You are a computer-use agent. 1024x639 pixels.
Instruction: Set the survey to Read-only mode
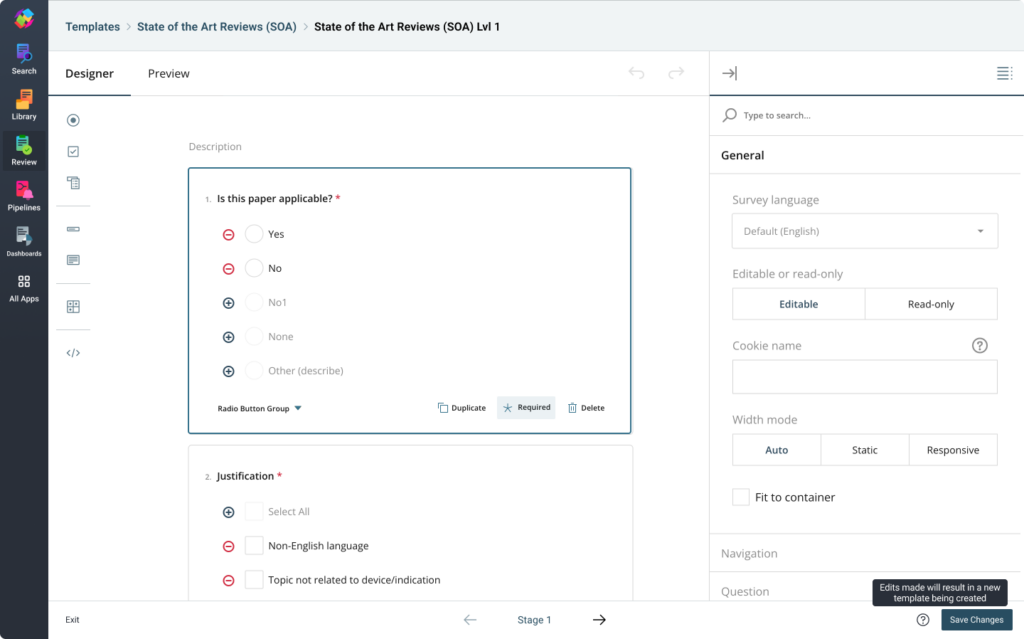(930, 304)
